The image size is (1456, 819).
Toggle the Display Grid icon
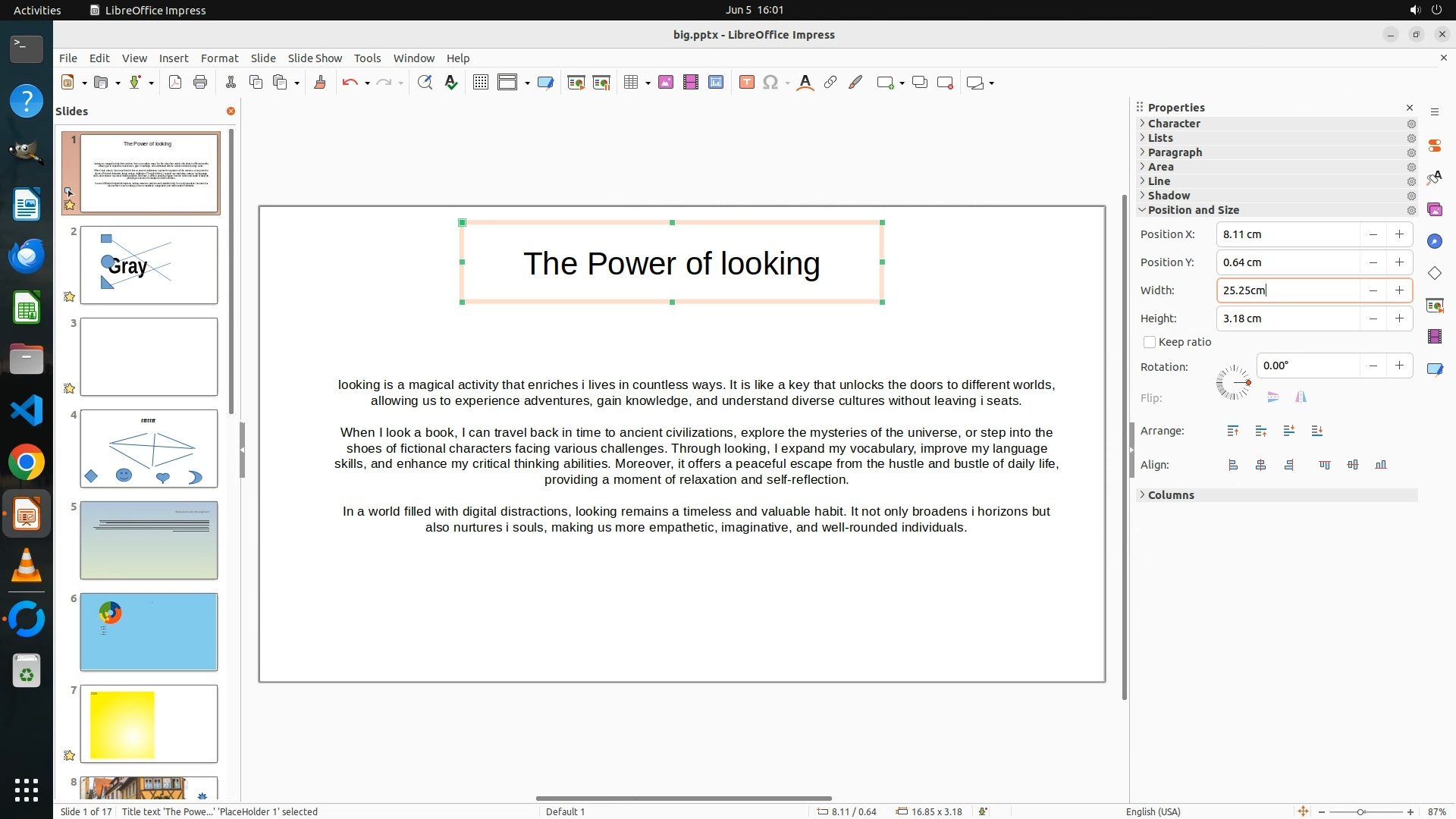(480, 83)
